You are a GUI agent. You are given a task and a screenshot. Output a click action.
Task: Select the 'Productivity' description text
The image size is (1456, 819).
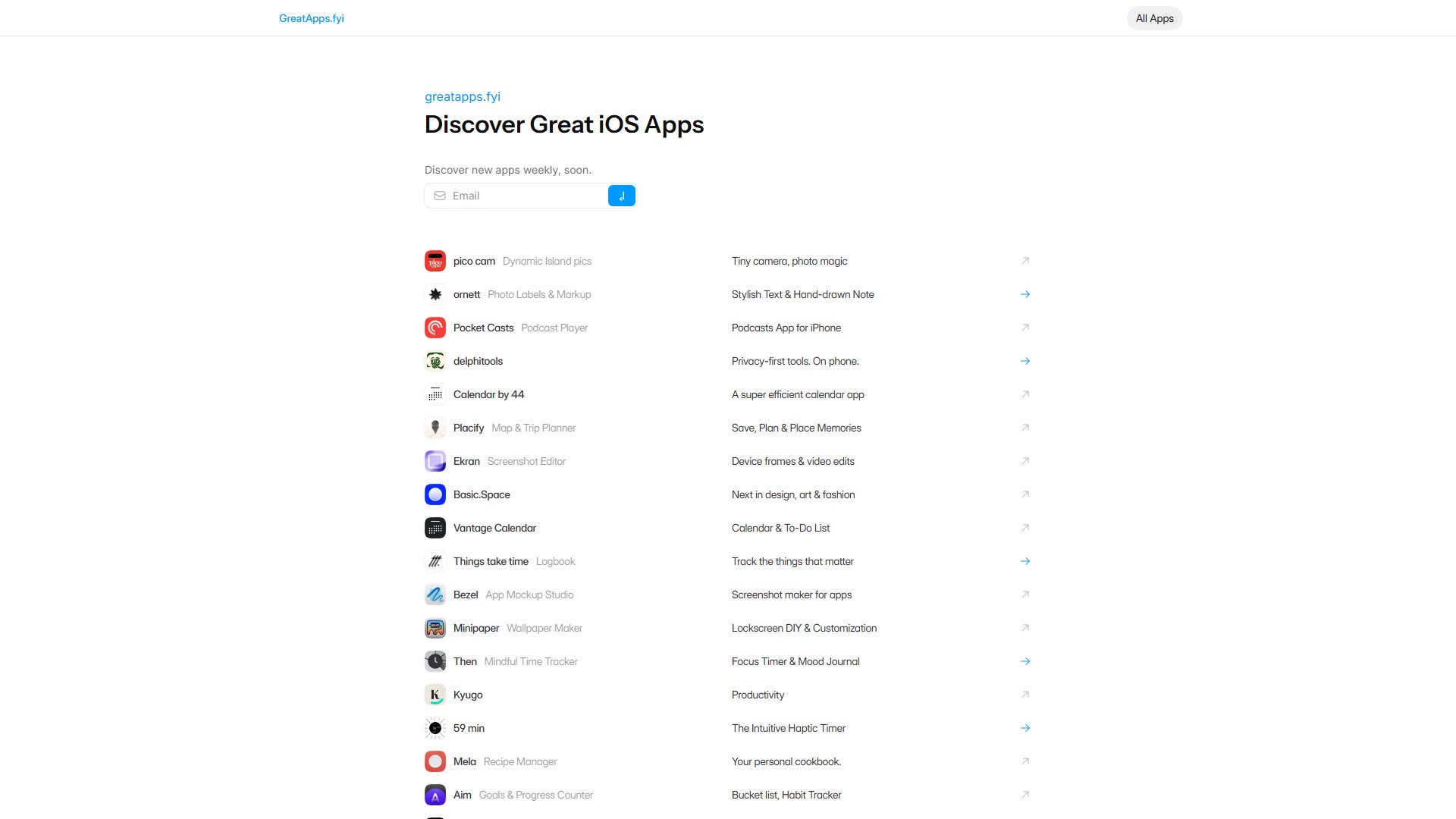758,695
